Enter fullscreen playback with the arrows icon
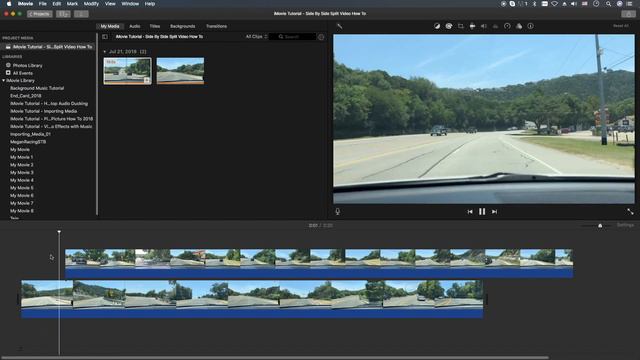Screen dimensions: 640x360 pos(630,211)
